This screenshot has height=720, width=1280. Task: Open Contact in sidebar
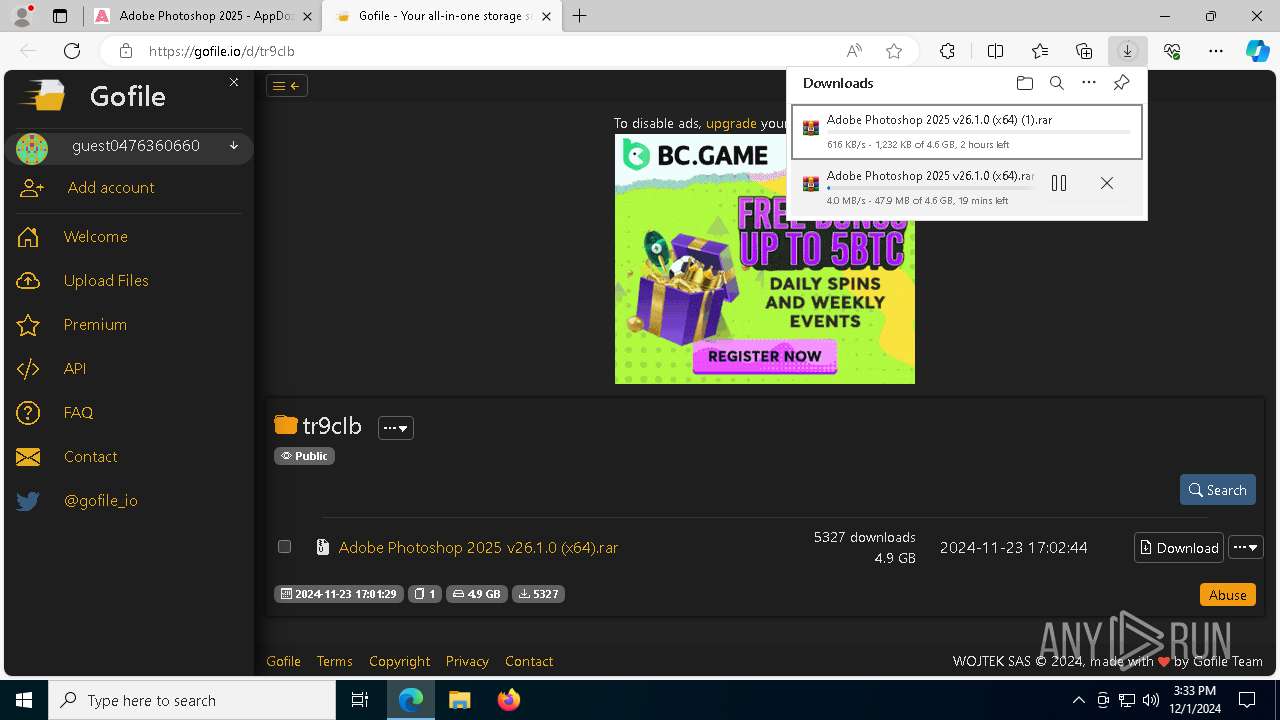[x=67, y=457]
